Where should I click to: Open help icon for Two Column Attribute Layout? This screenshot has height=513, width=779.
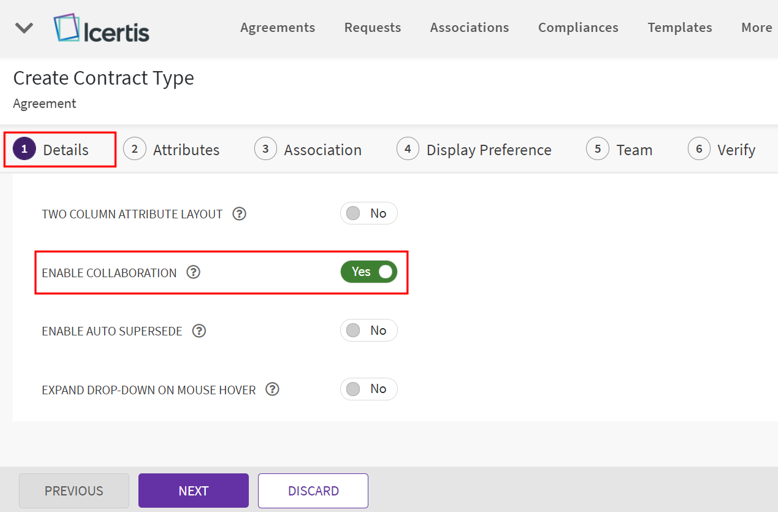click(239, 214)
